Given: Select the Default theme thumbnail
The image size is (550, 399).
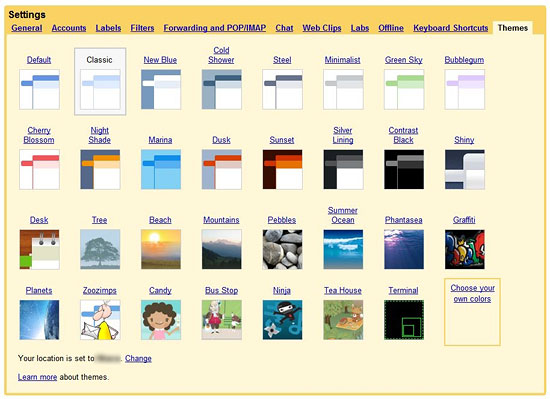Looking at the screenshot, I should click(x=39, y=89).
